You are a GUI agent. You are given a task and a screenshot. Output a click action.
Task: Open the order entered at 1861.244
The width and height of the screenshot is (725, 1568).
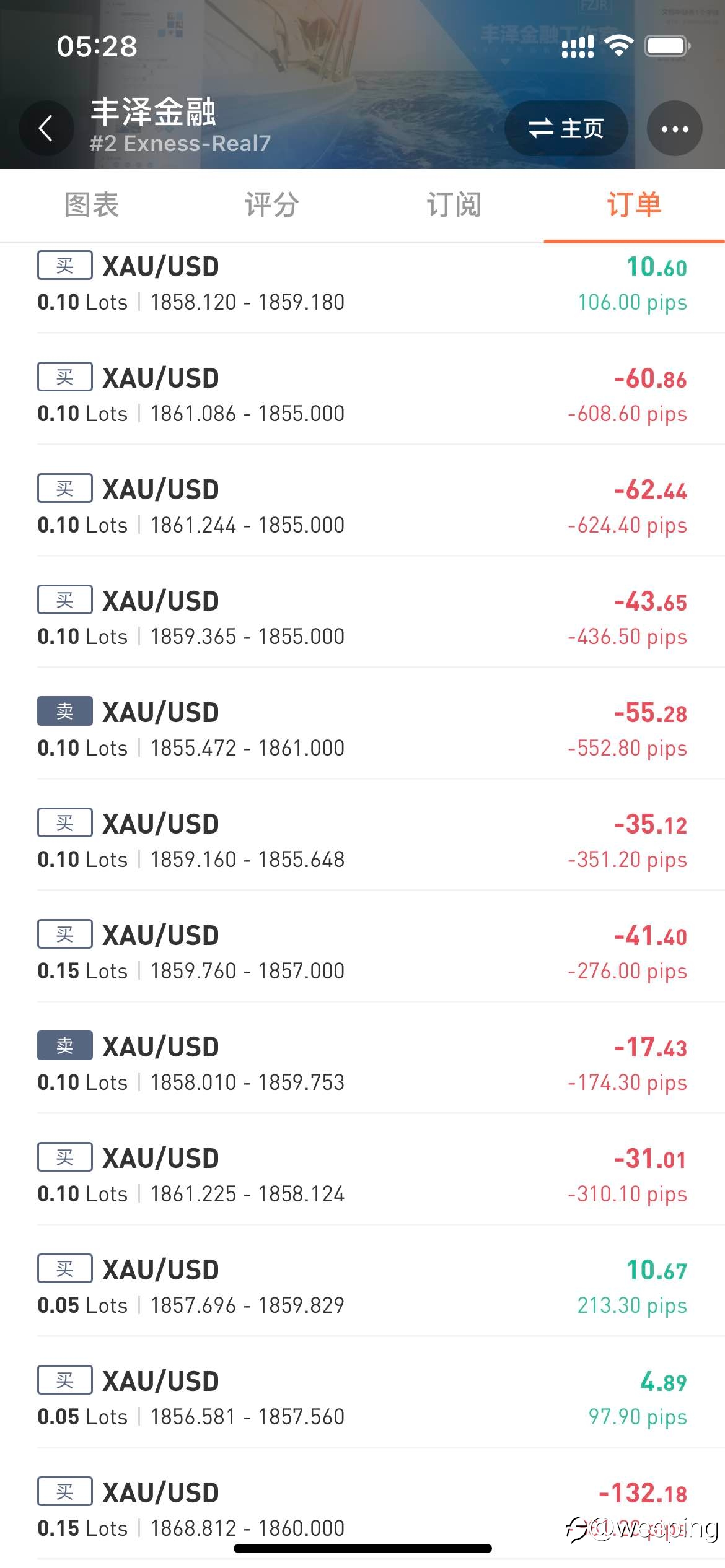[x=362, y=506]
